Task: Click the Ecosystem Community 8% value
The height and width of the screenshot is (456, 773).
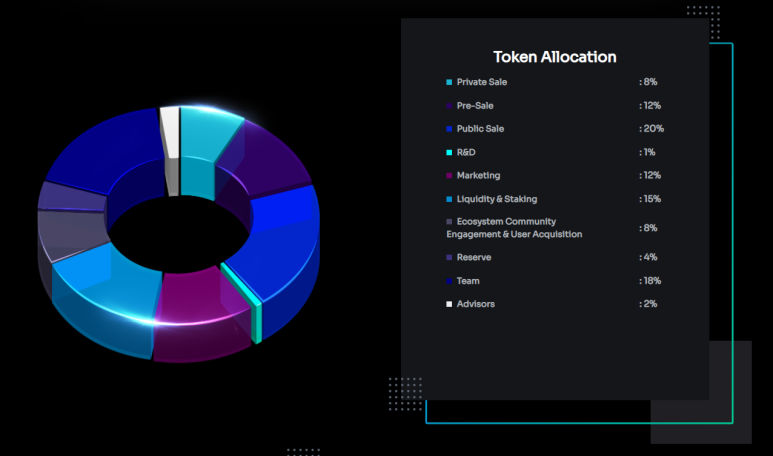Action: 648,228
